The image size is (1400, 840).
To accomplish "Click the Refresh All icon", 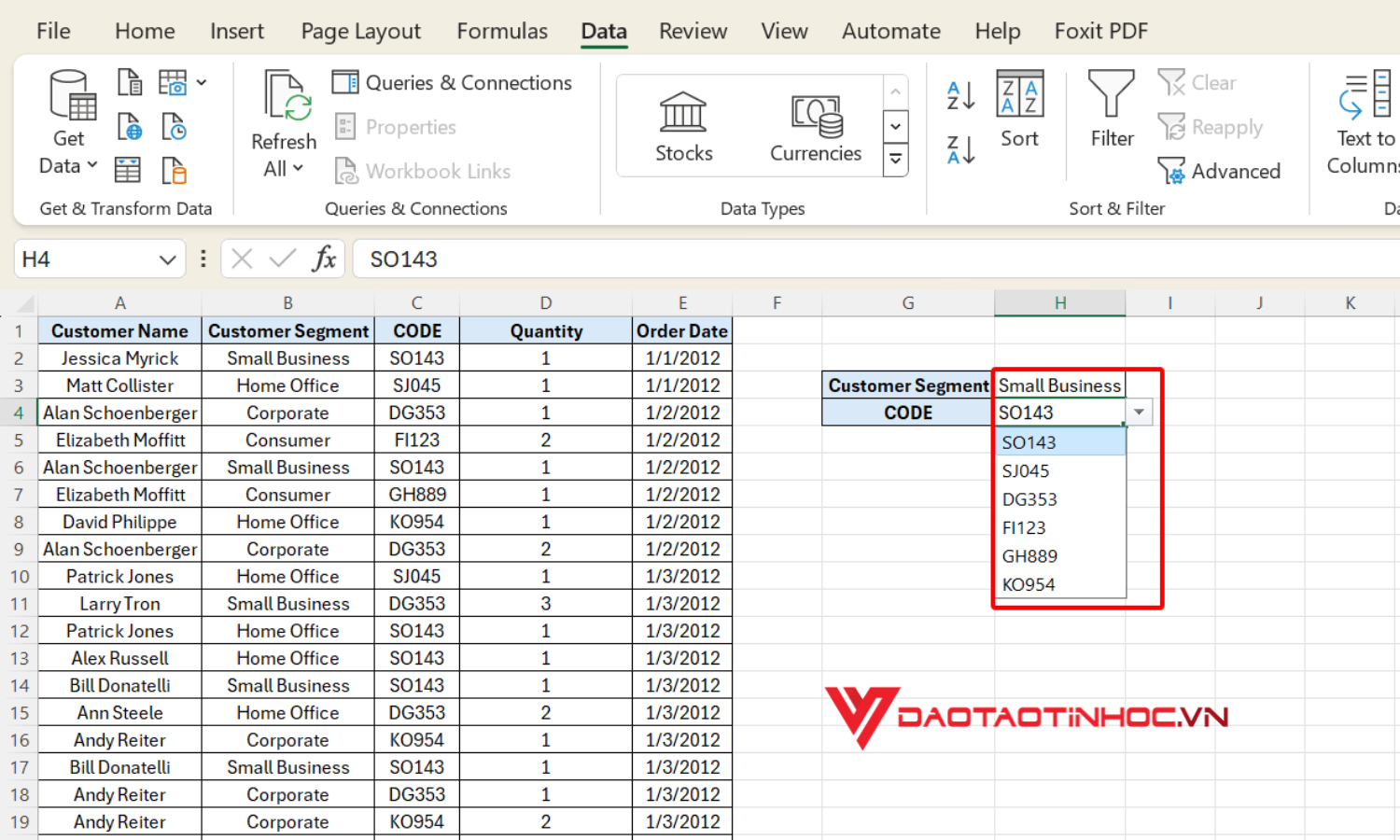I will (285, 97).
